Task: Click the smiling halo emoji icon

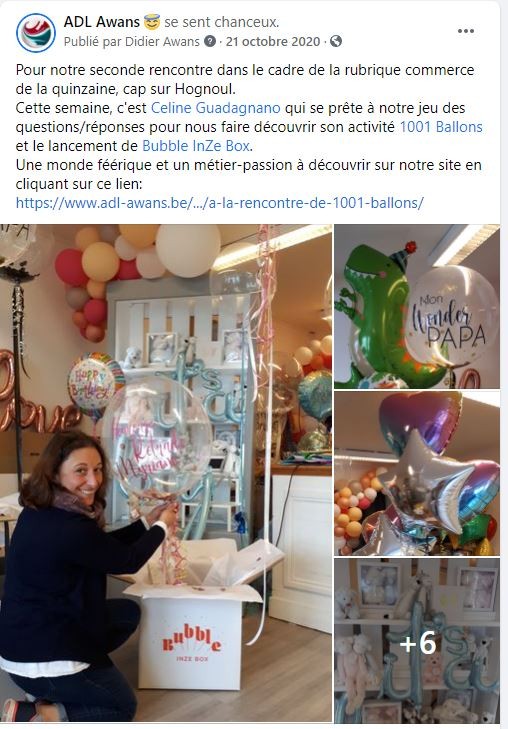Action: click(x=152, y=21)
